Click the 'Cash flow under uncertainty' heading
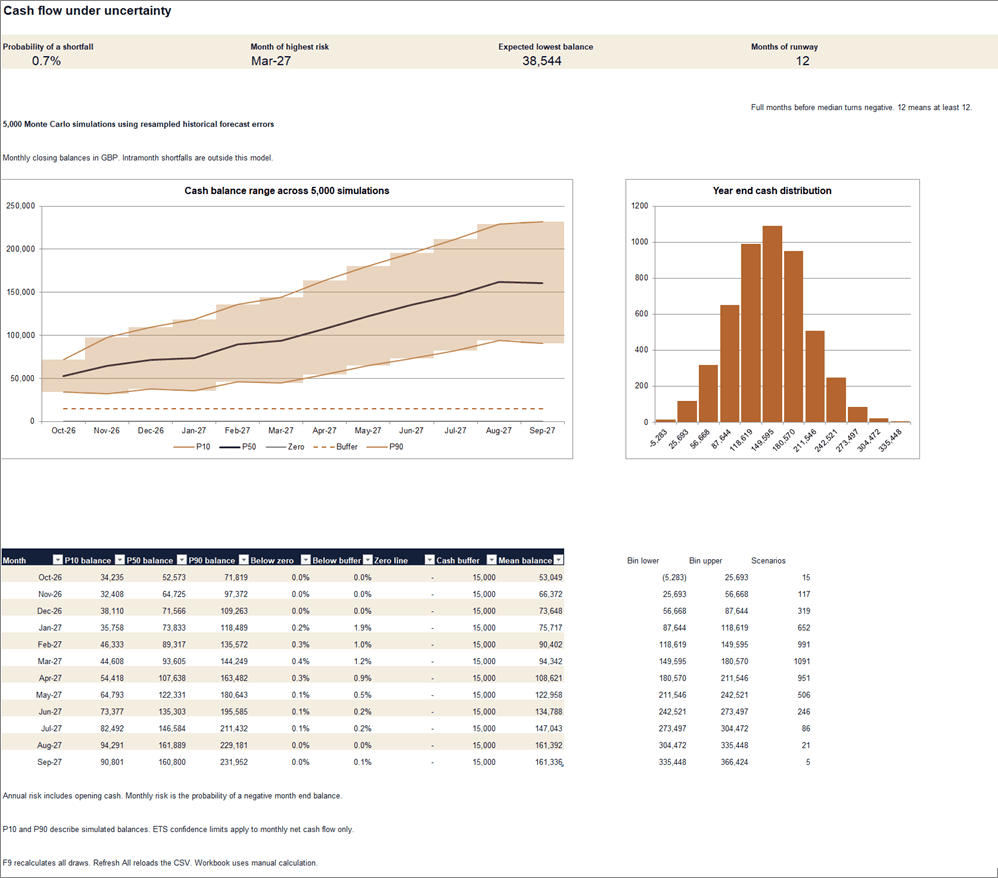This screenshot has width=998, height=878. [87, 11]
